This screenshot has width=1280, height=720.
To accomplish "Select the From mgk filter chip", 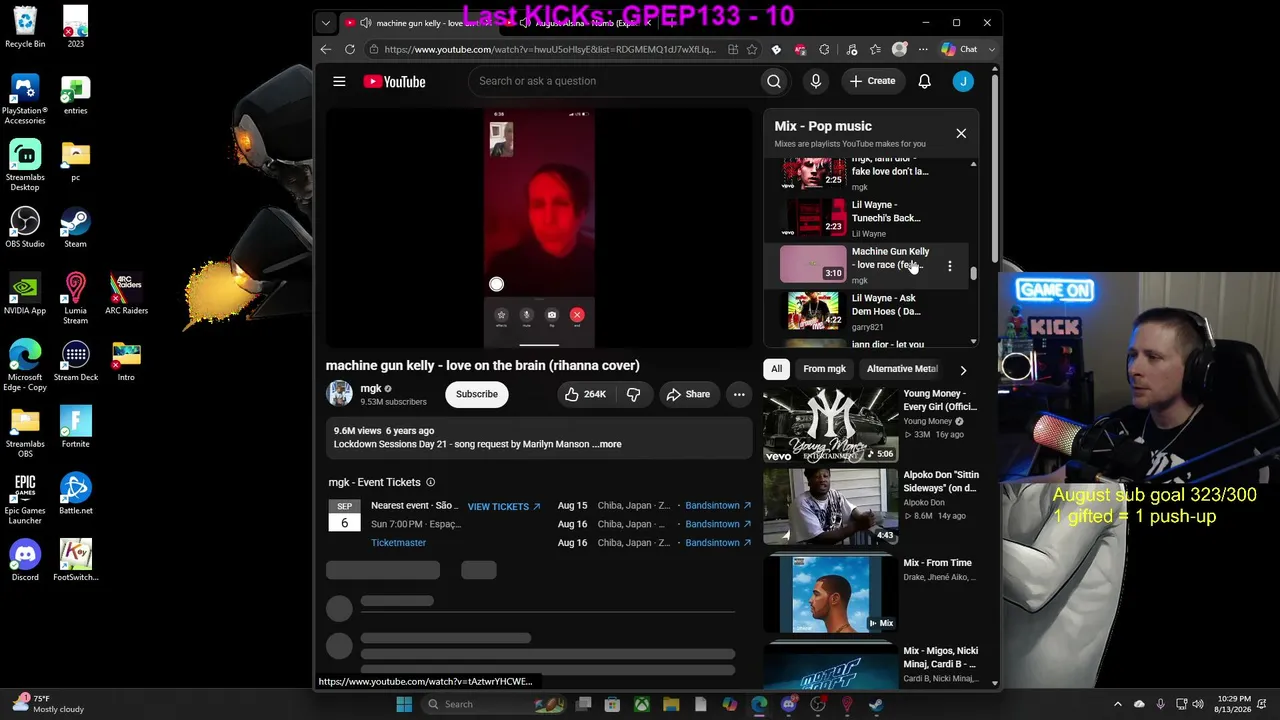I will (x=824, y=369).
